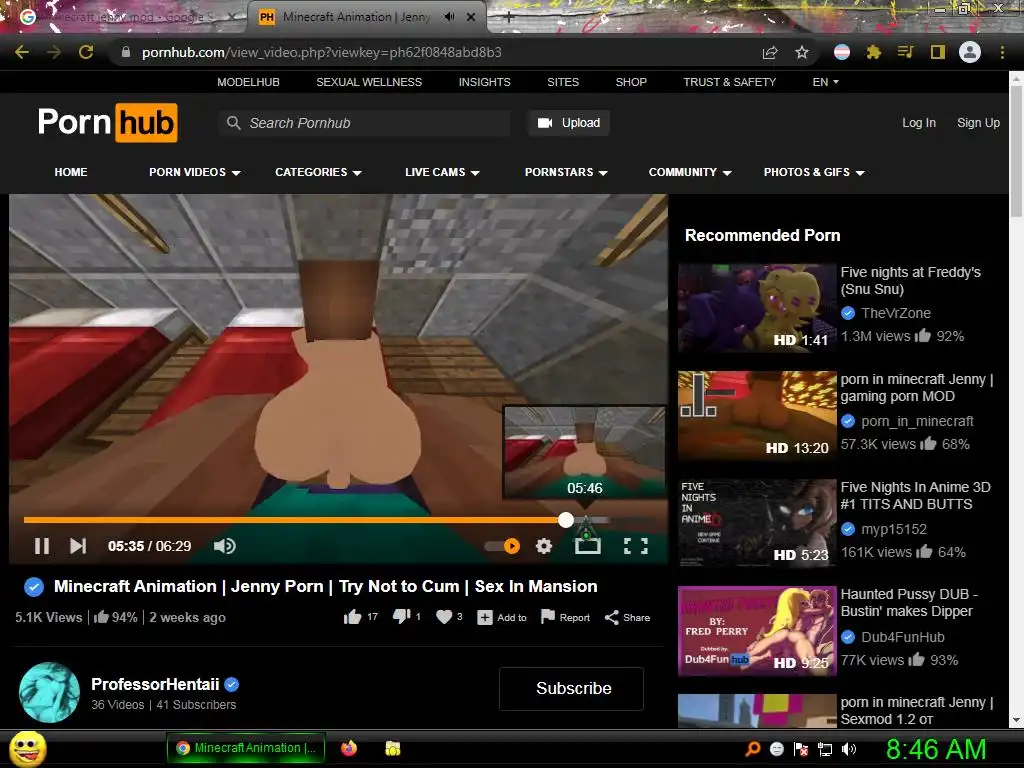The height and width of the screenshot is (768, 1024).
Task: Click the Upload button
Action: 569,123
